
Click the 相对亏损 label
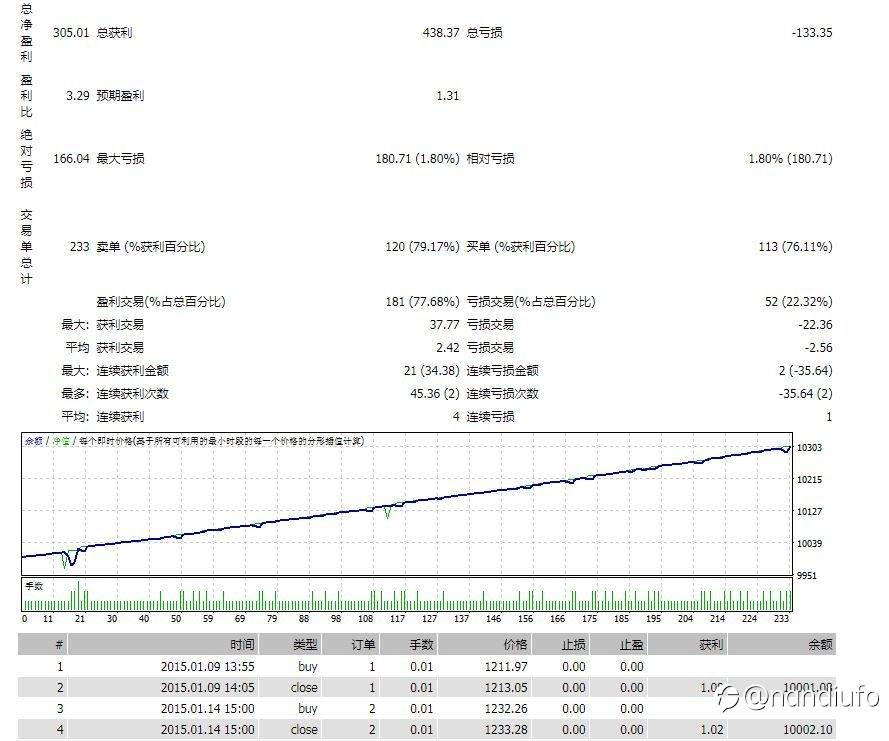(490, 159)
